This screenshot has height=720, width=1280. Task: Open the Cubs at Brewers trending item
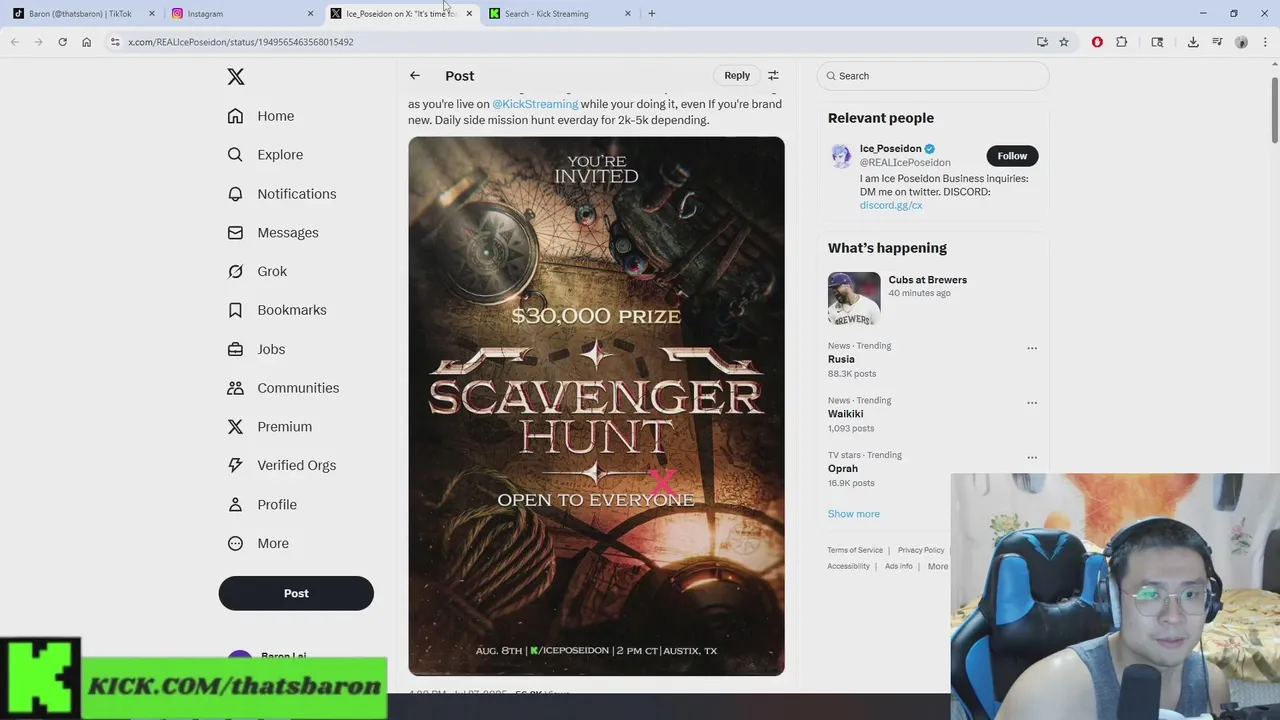(x=928, y=280)
